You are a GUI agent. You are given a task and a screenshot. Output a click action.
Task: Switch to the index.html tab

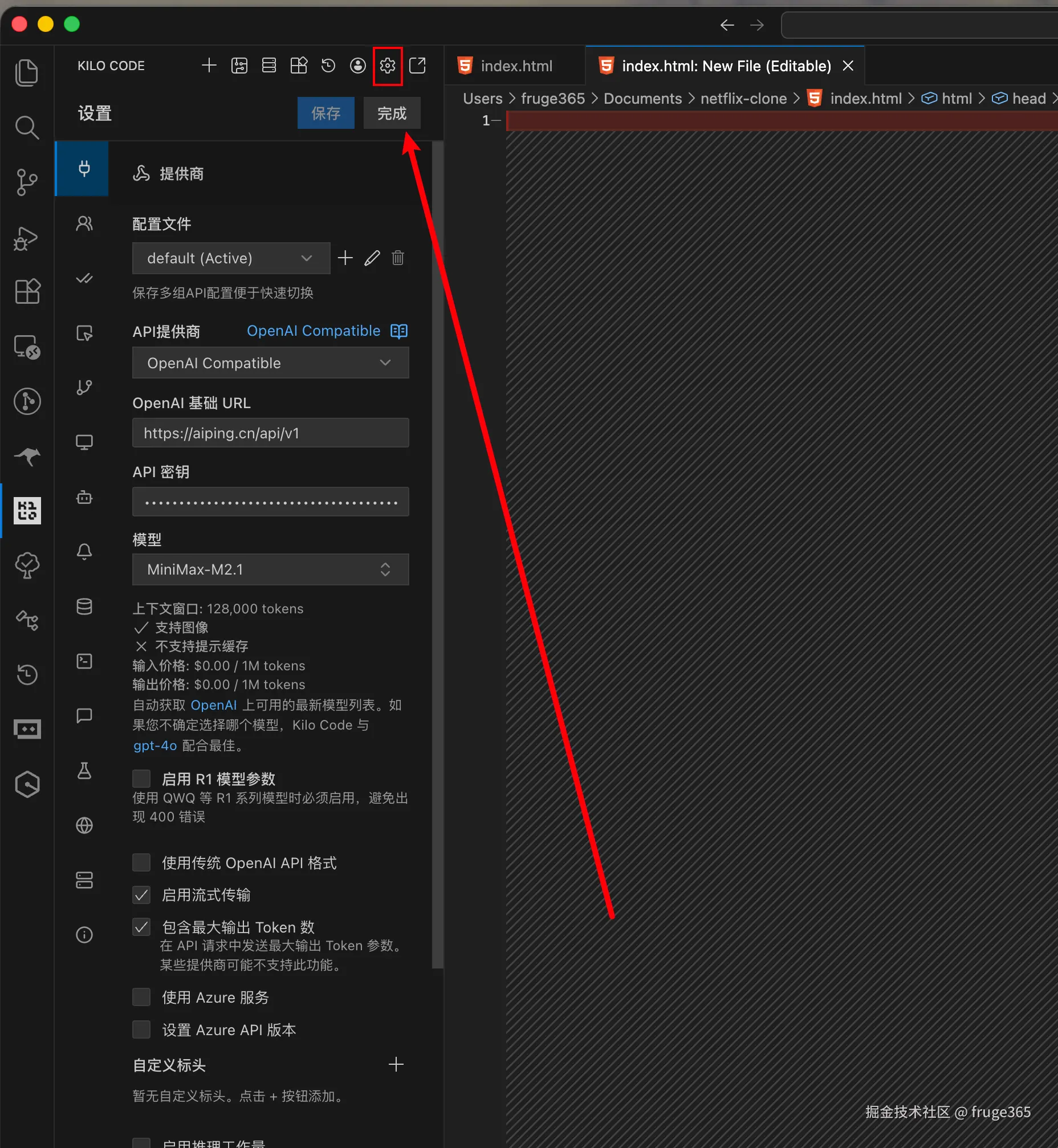click(515, 66)
